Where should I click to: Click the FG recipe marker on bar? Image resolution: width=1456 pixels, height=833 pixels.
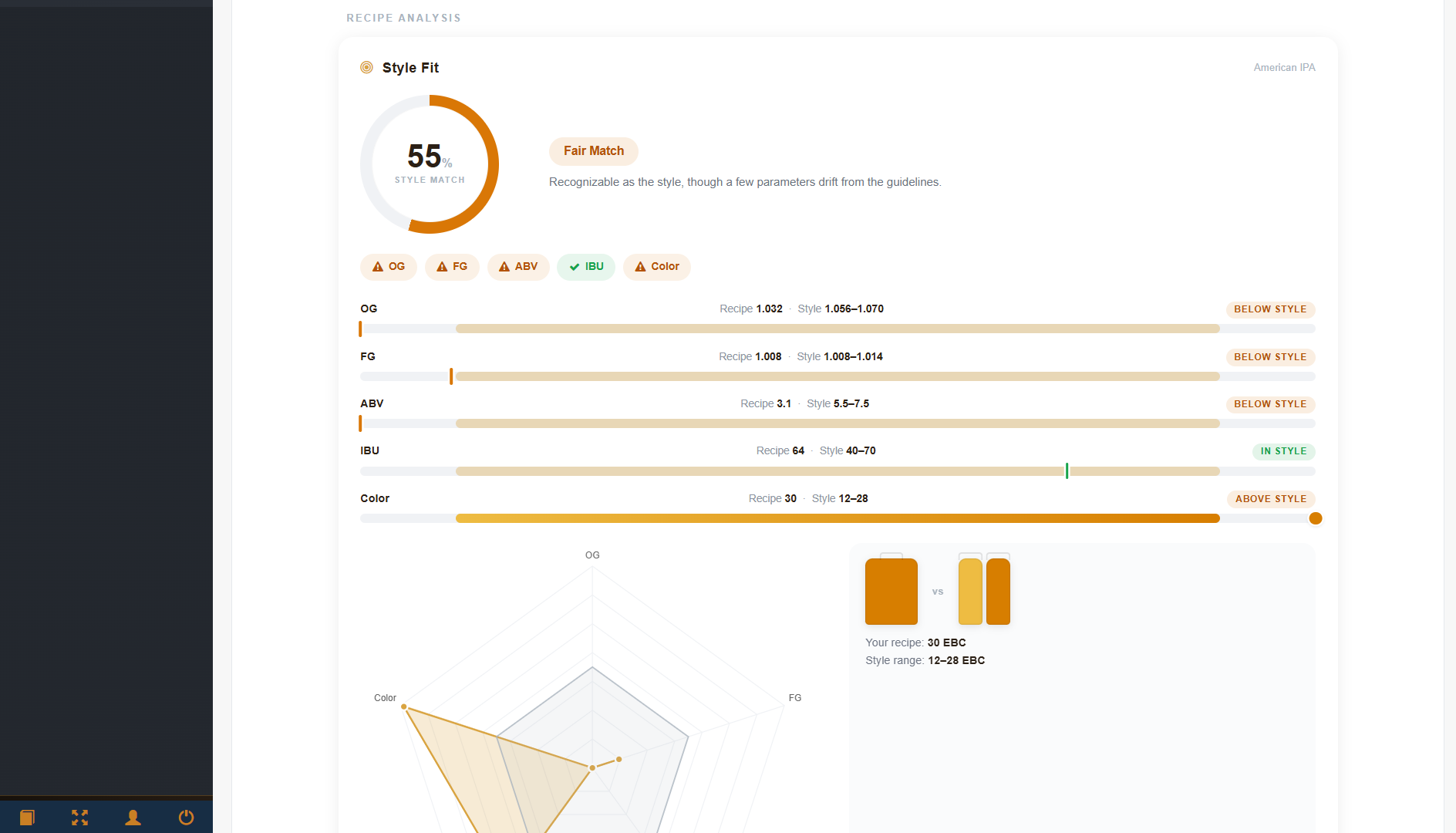click(451, 376)
